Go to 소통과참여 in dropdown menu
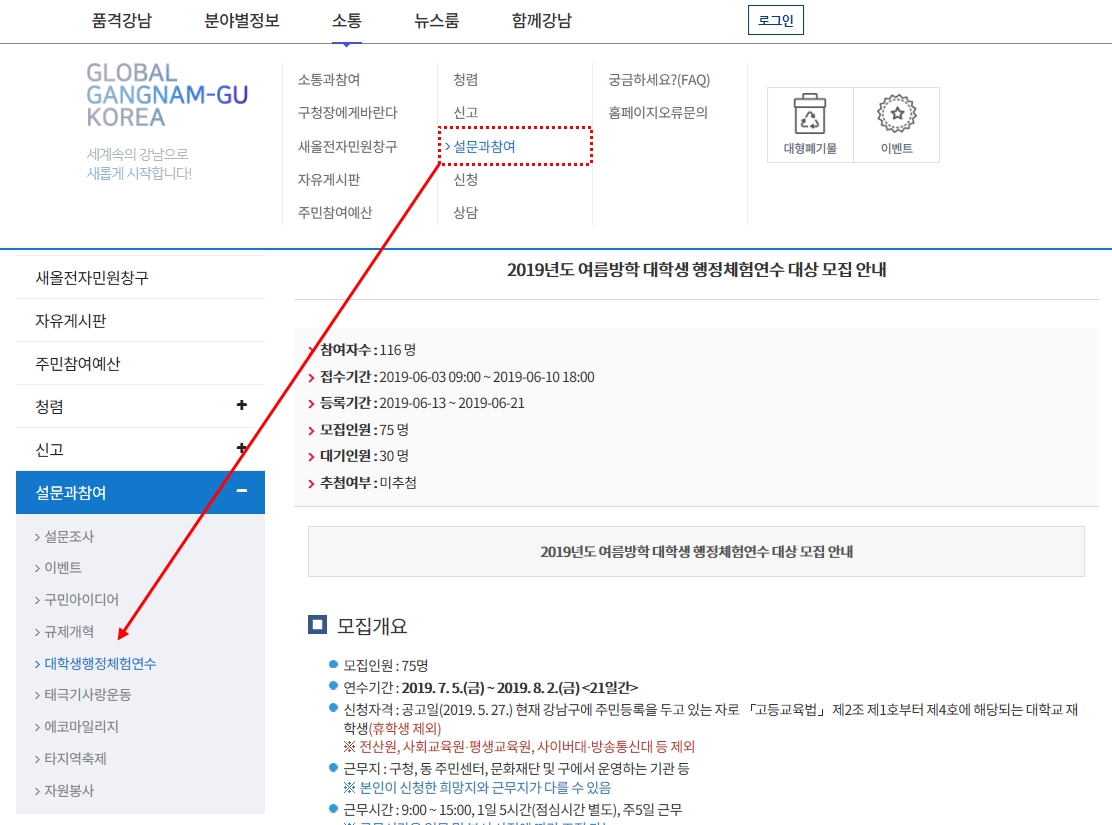This screenshot has width=1112, height=825. [329, 79]
